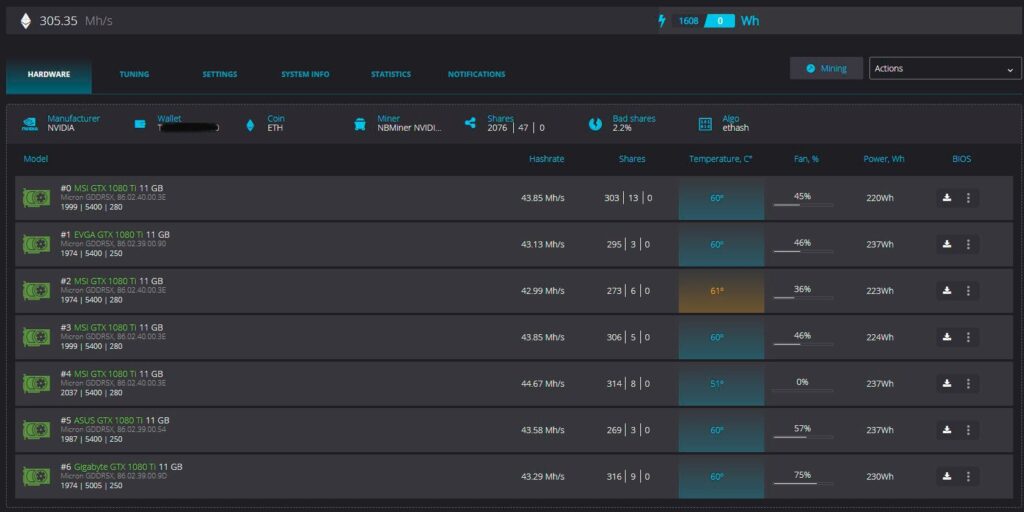Click the Temperature, C° column header
This screenshot has width=1024, height=512.
720,159
